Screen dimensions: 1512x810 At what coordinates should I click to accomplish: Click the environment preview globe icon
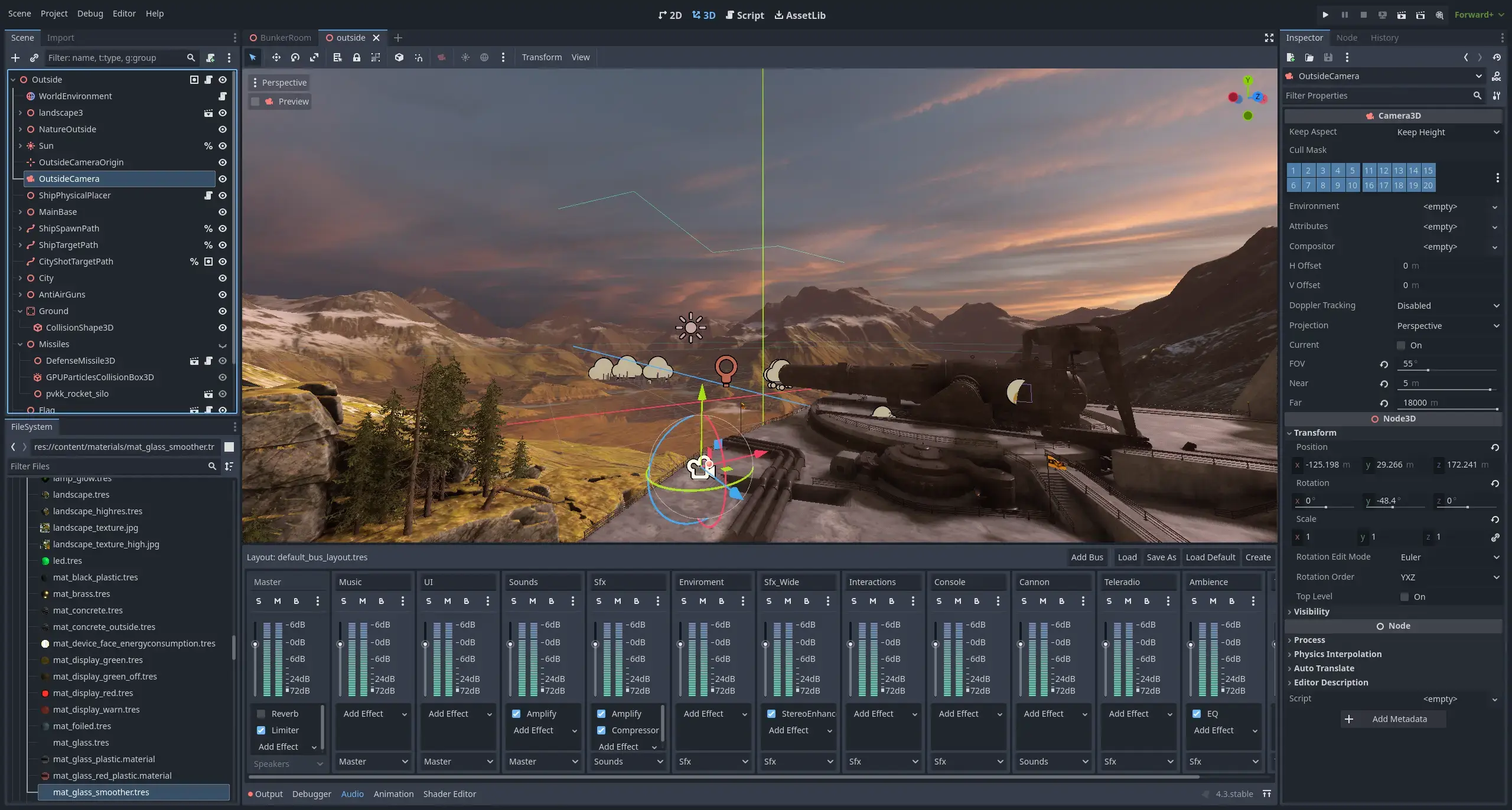[x=484, y=57]
